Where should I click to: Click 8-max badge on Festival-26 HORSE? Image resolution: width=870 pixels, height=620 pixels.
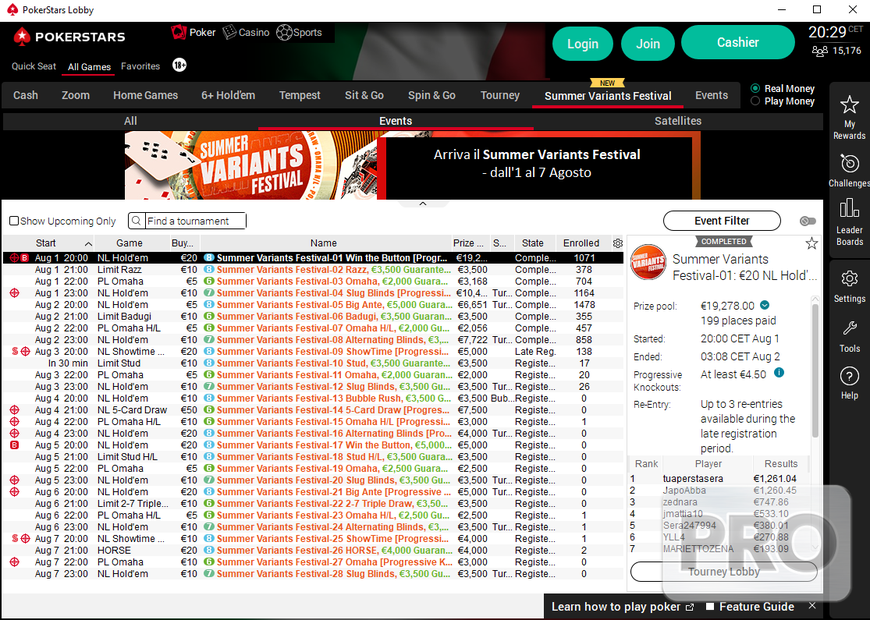point(209,551)
